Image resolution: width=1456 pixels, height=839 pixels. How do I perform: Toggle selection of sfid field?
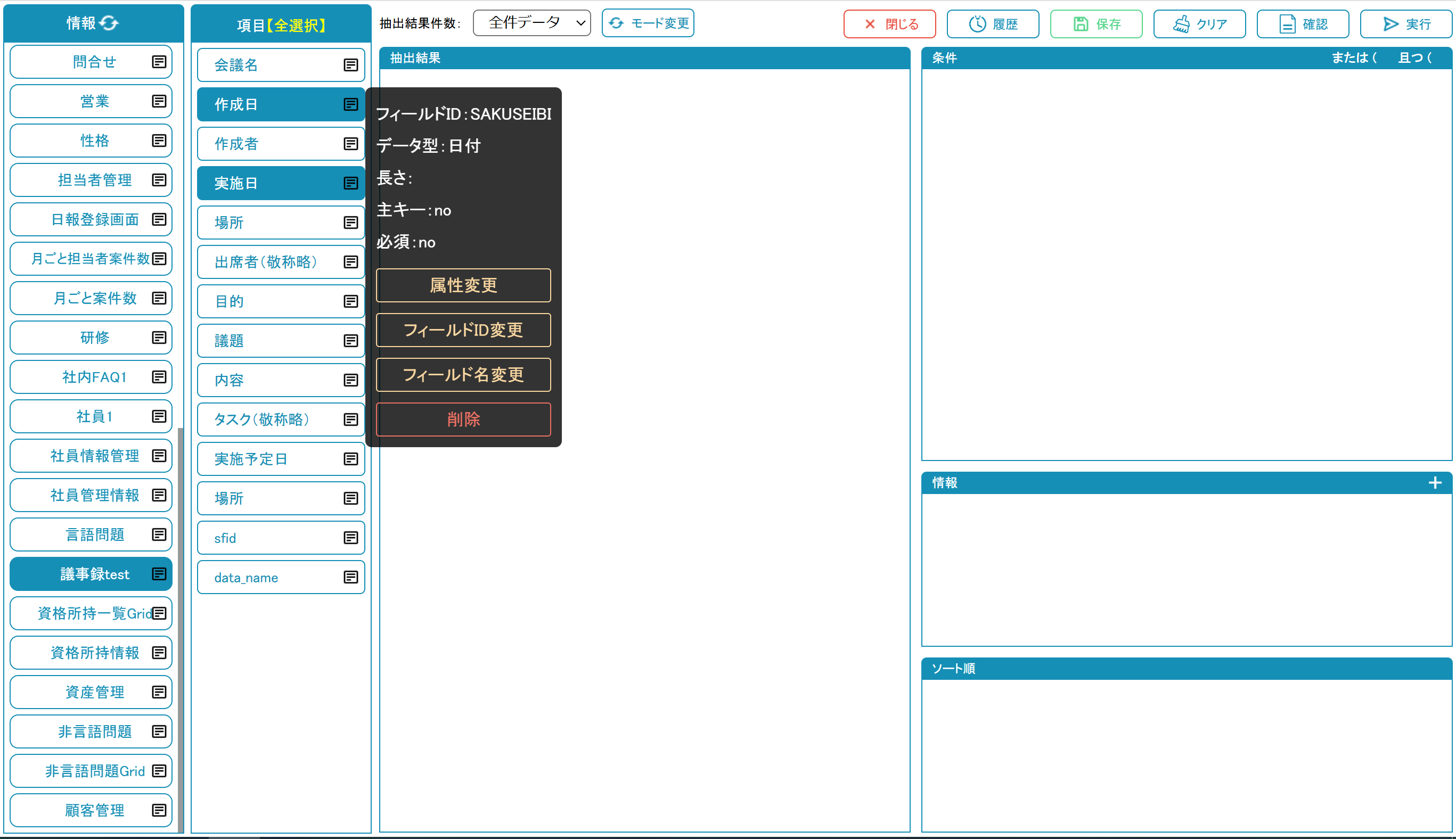point(281,538)
